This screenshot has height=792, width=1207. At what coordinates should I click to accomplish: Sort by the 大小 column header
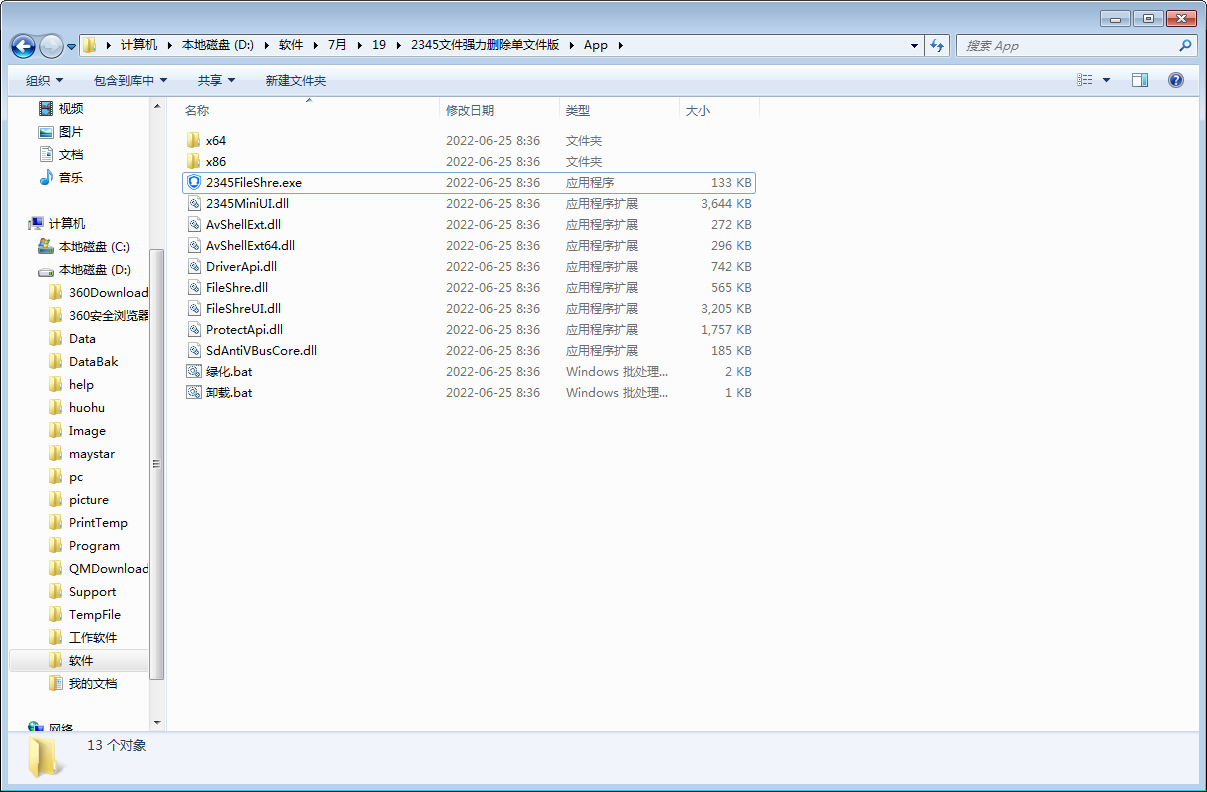click(698, 110)
